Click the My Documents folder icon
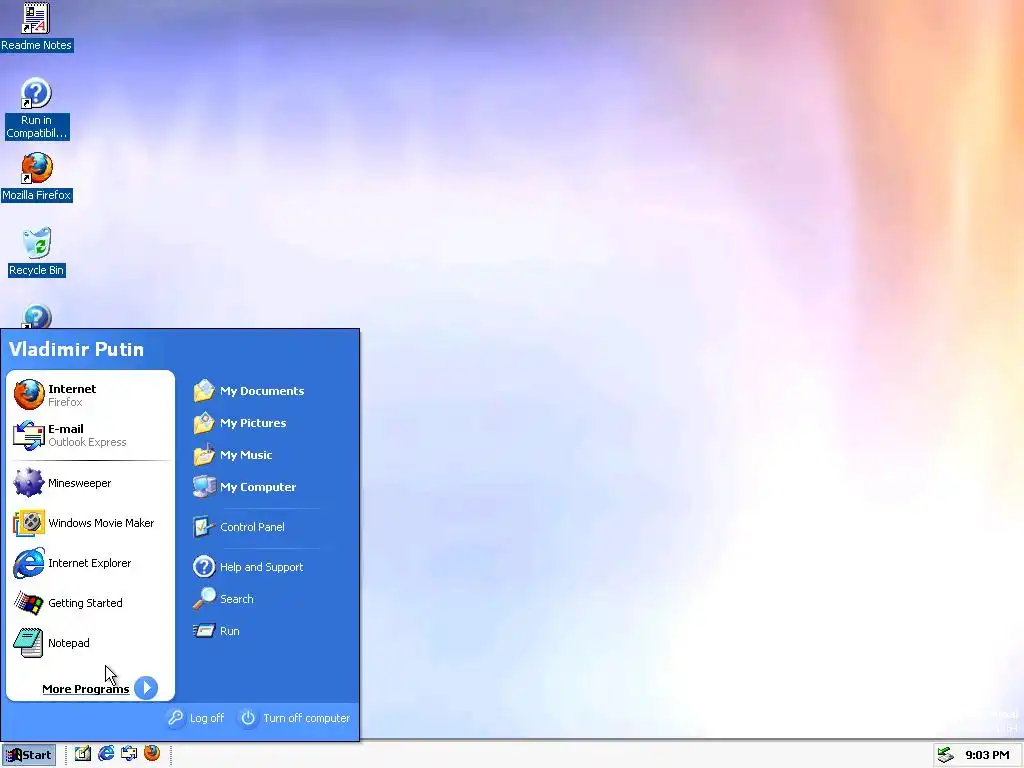 204,391
